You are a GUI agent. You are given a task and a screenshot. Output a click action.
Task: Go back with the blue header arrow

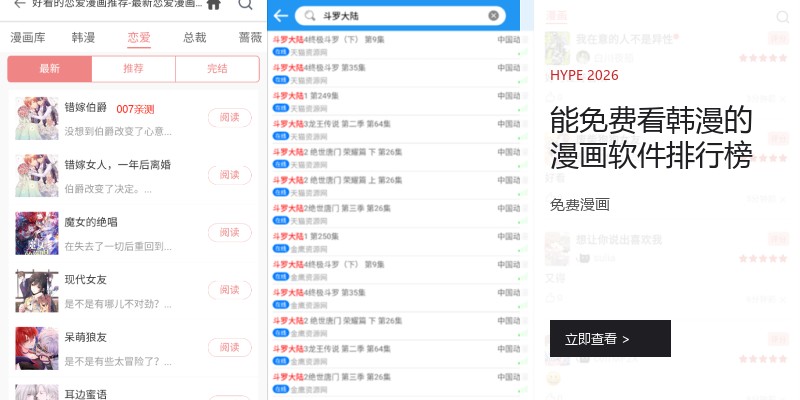click(281, 16)
